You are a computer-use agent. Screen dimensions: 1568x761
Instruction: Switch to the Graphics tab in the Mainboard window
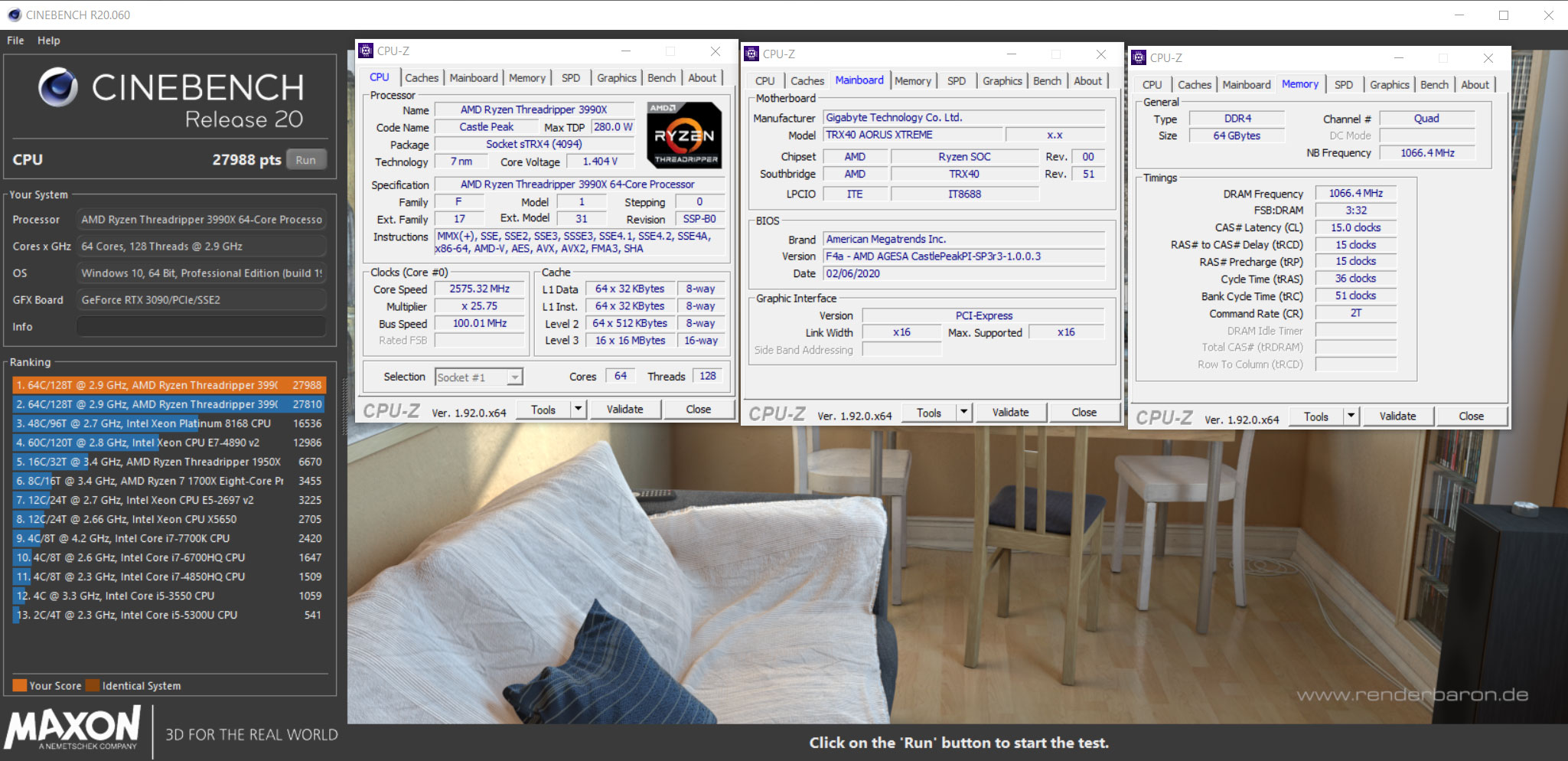click(1002, 80)
